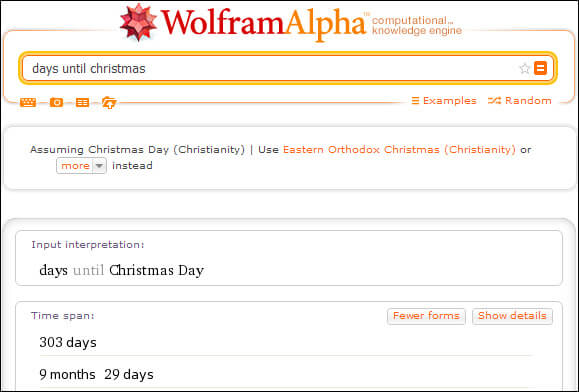This screenshot has width=579, height=392.
Task: Use Eastern Orthodox Christmas link
Action: point(399,149)
